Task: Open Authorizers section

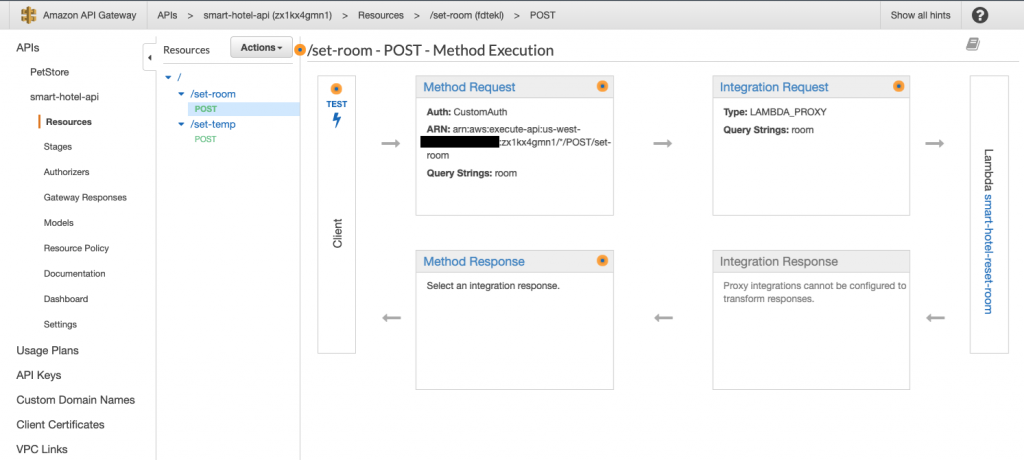Action: (x=67, y=172)
